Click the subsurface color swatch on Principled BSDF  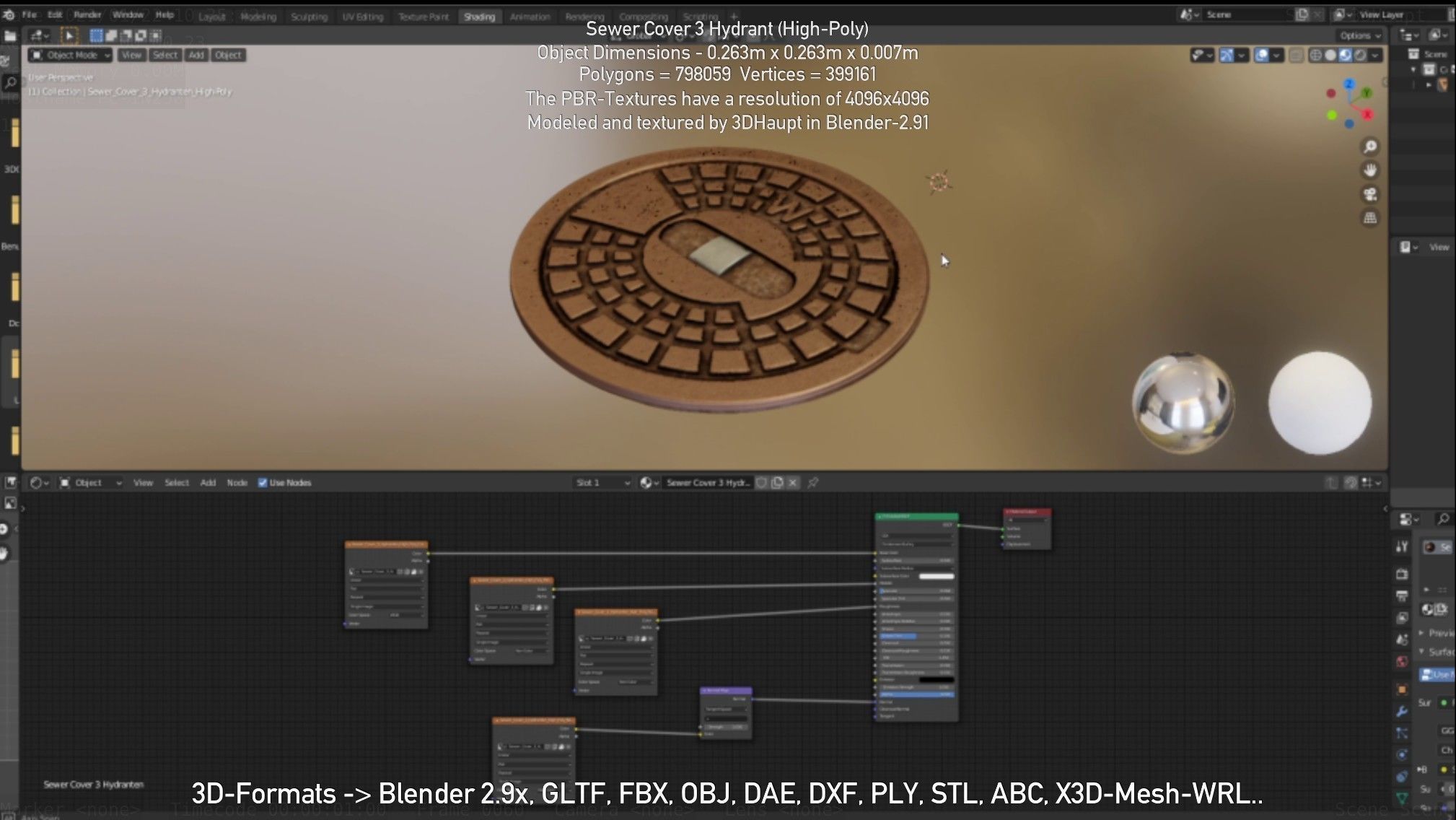[x=937, y=576]
